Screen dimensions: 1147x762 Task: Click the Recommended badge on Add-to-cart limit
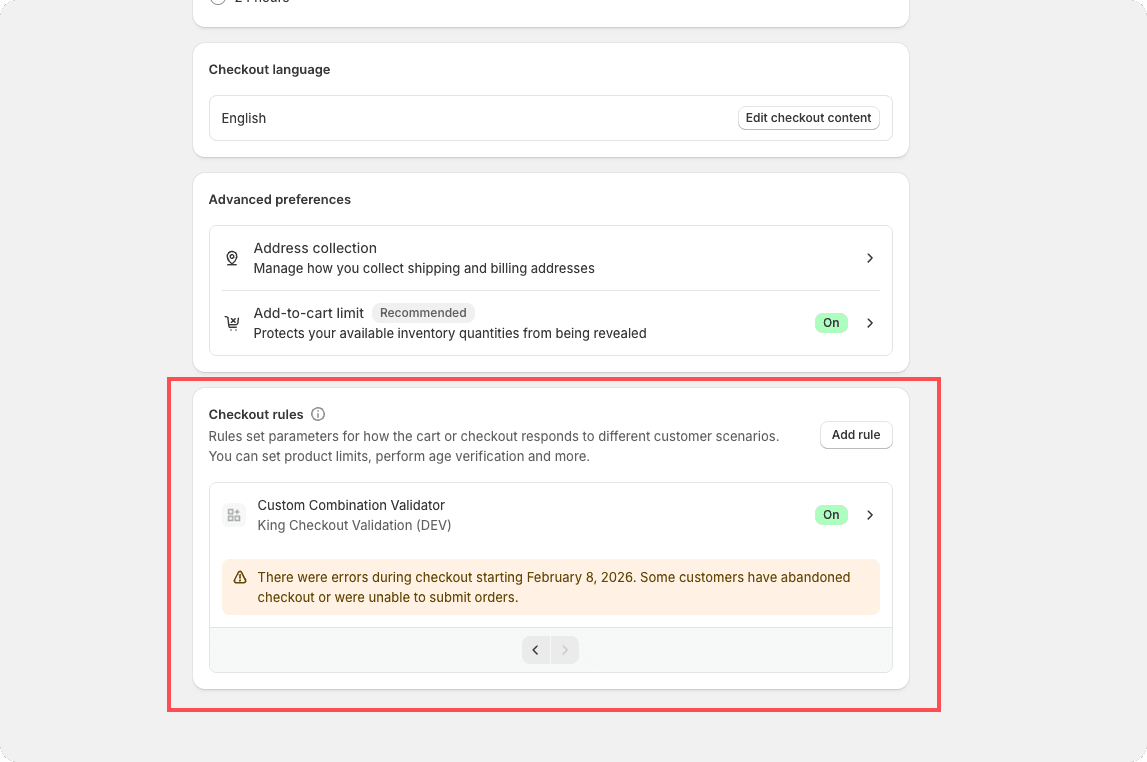[423, 313]
